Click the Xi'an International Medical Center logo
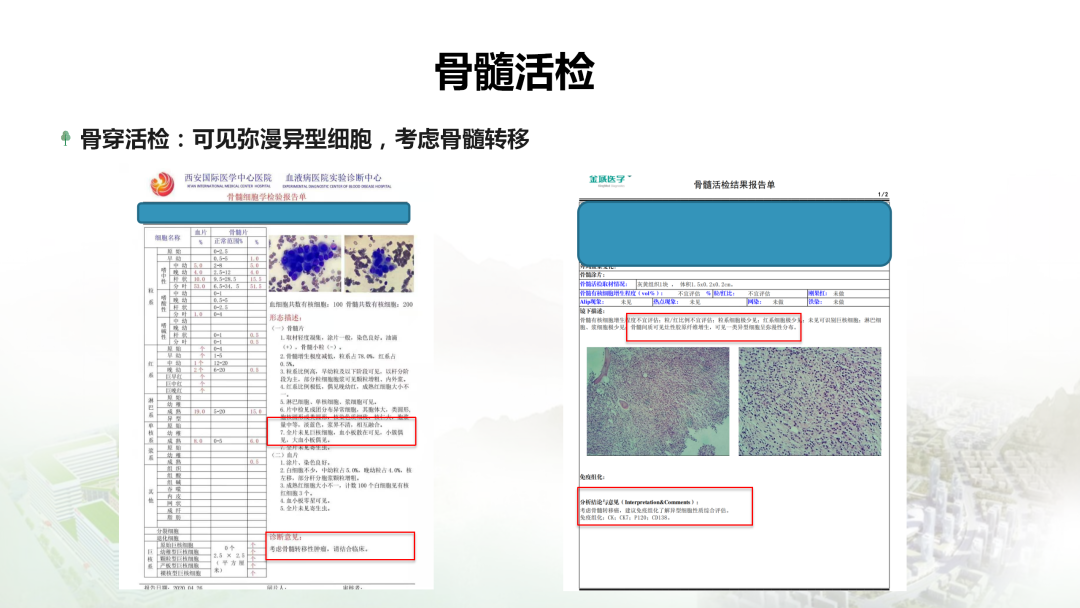Image resolution: width=1080 pixels, height=608 pixels. (162, 183)
